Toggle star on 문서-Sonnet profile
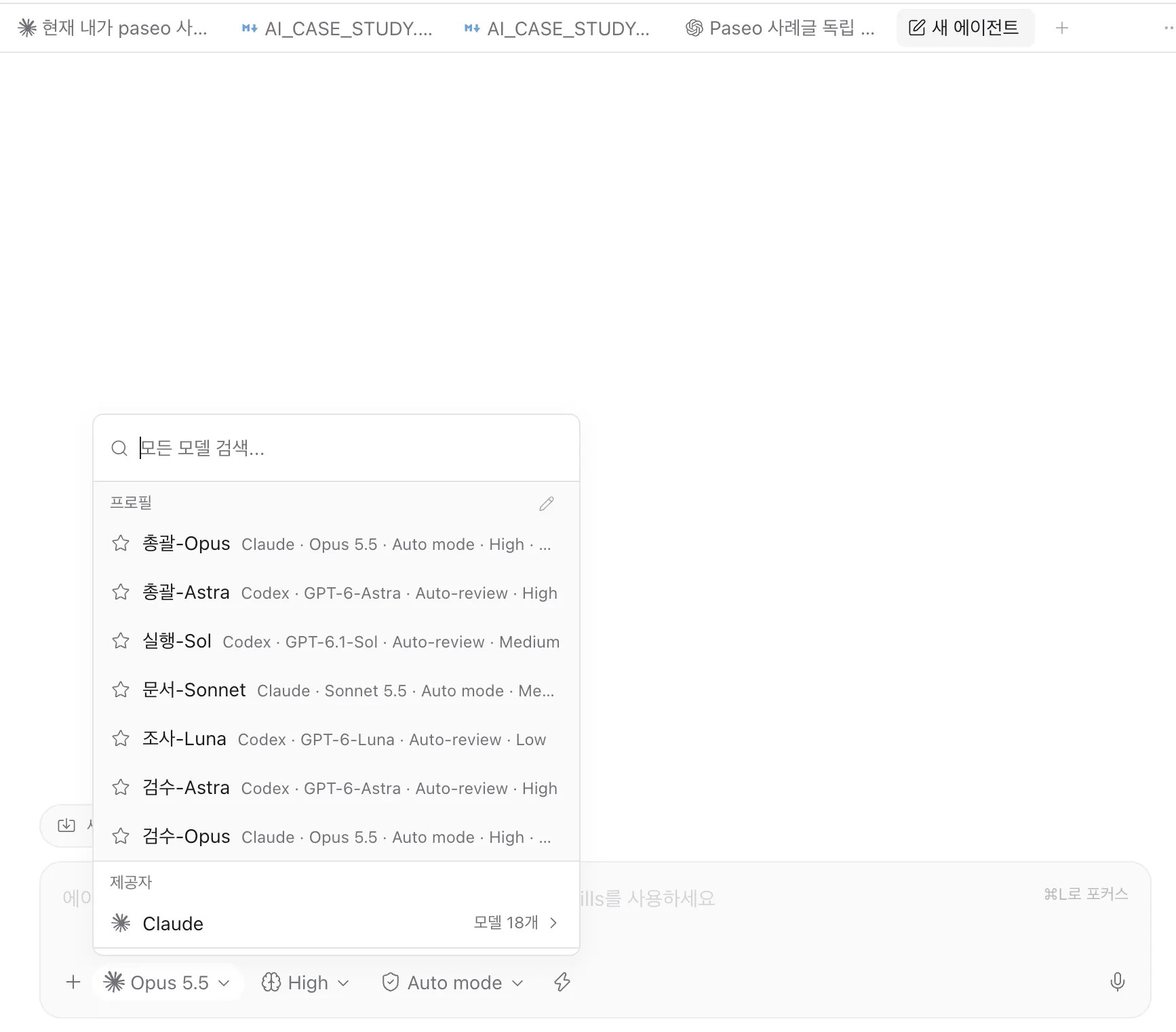This screenshot has height=1032, width=1176. [121, 690]
